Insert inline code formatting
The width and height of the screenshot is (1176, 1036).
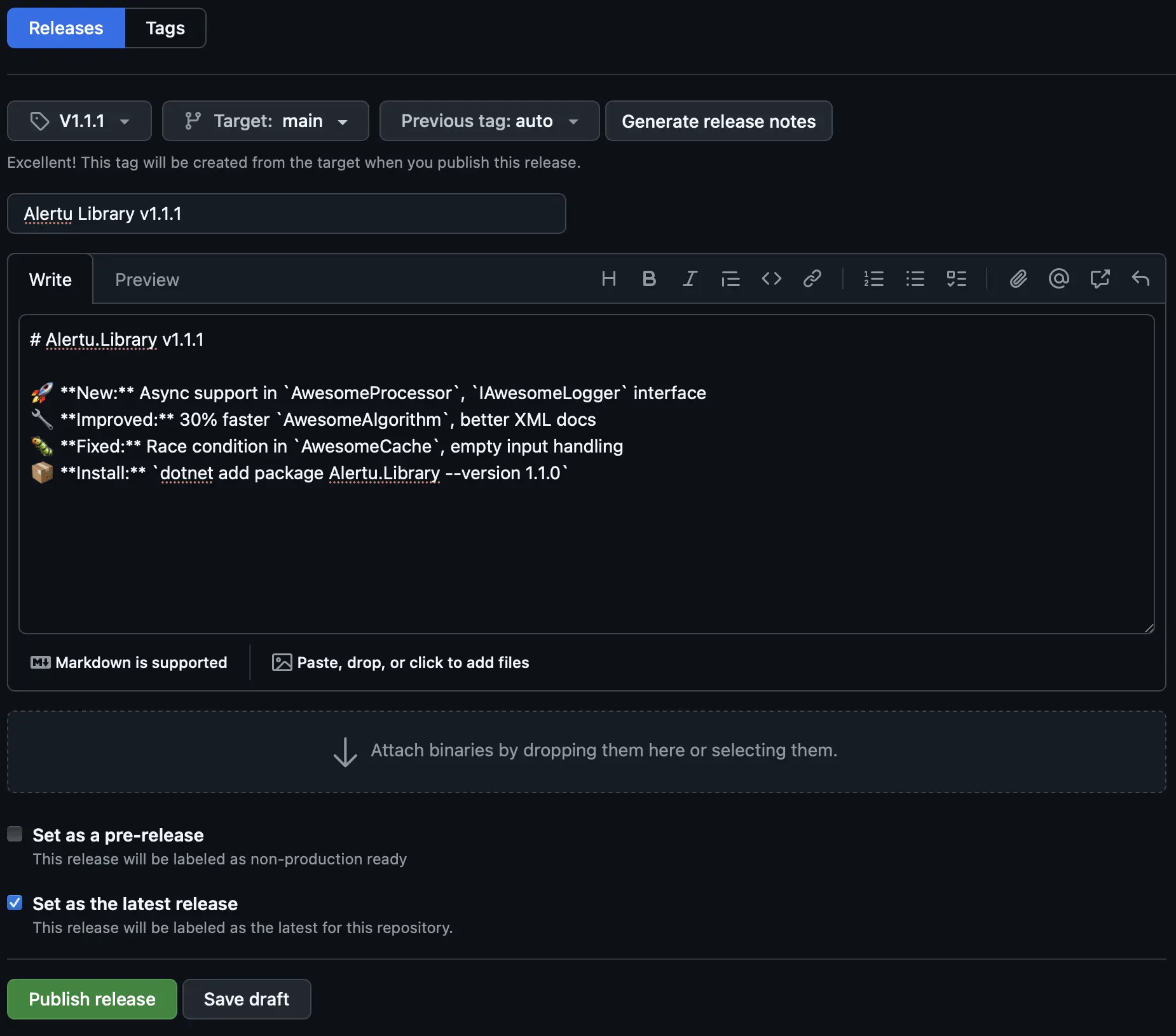pyautogui.click(x=772, y=278)
